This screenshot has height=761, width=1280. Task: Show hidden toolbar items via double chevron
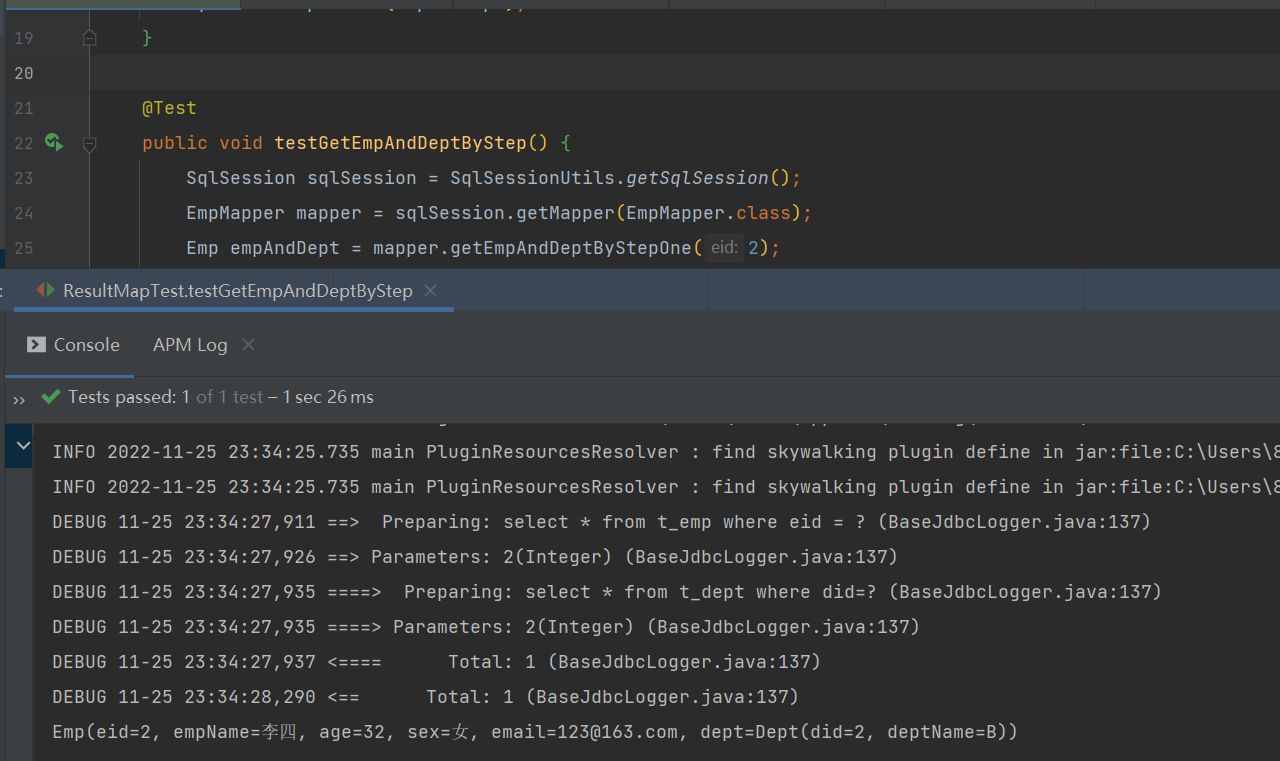(19, 399)
